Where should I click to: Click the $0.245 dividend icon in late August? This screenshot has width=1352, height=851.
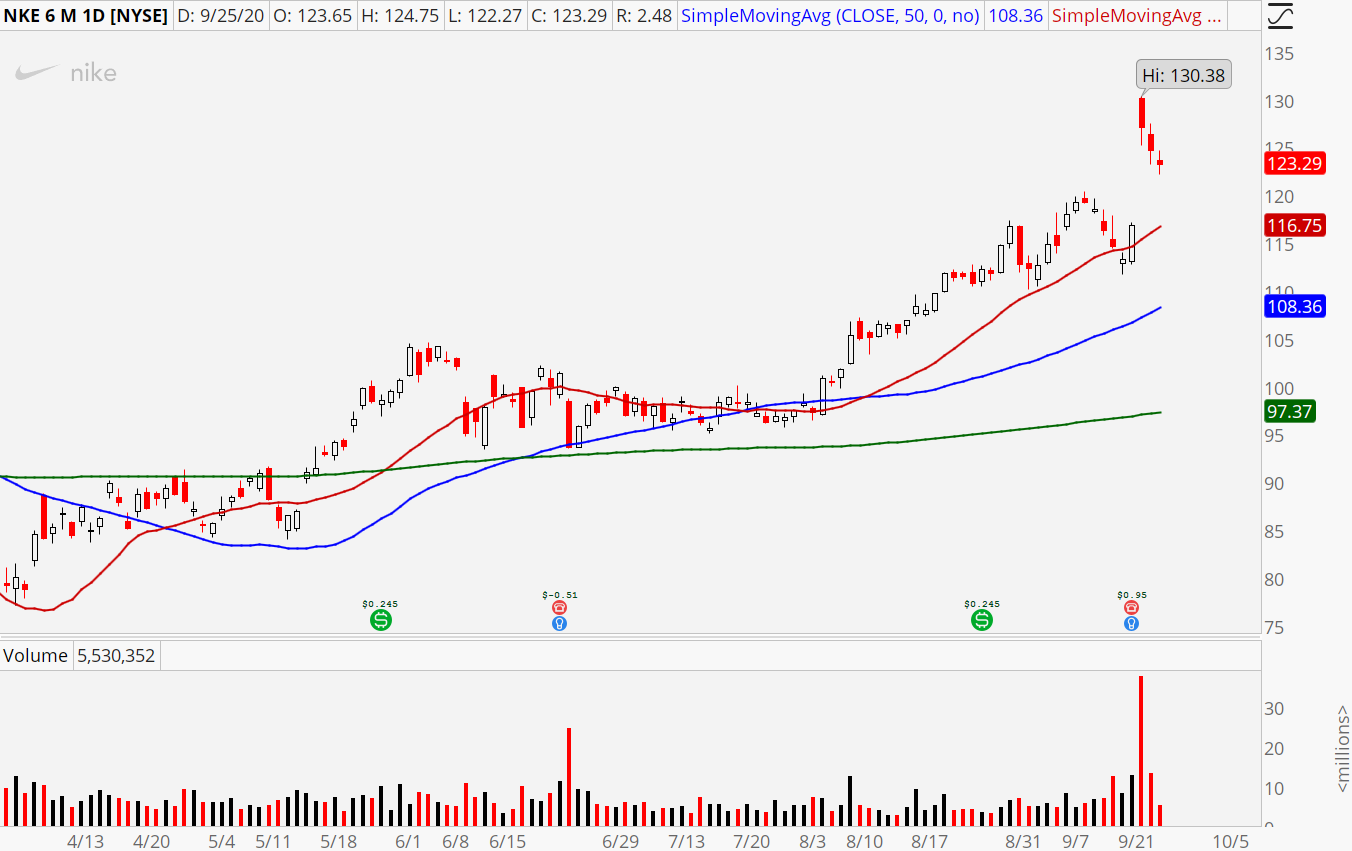click(982, 621)
